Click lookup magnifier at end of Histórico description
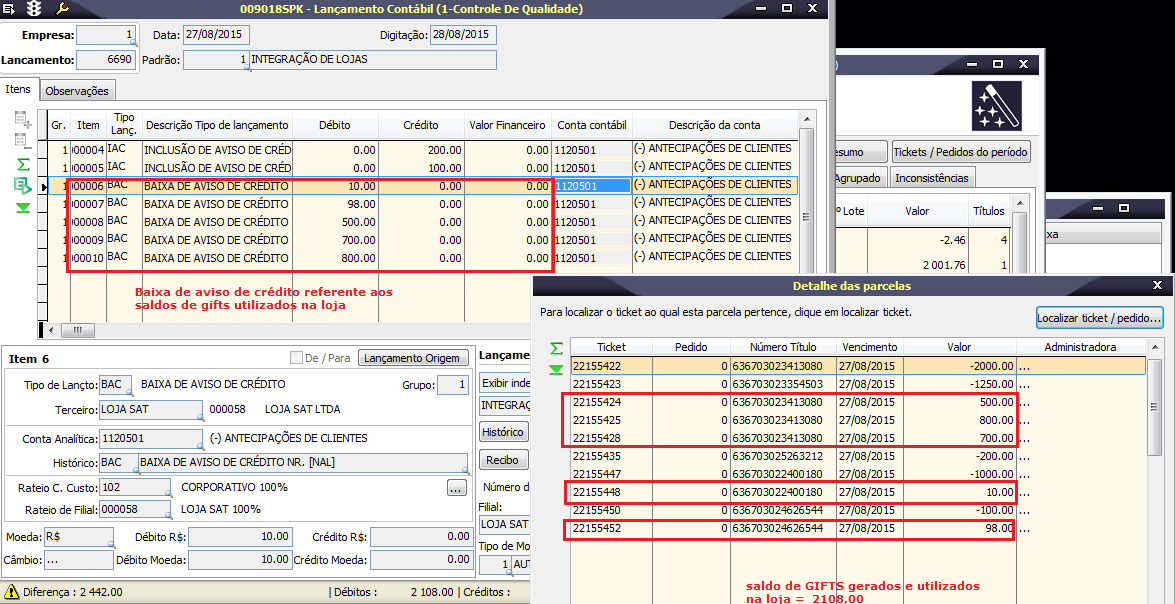Screen dimensions: 1175x604 coord(465,470)
